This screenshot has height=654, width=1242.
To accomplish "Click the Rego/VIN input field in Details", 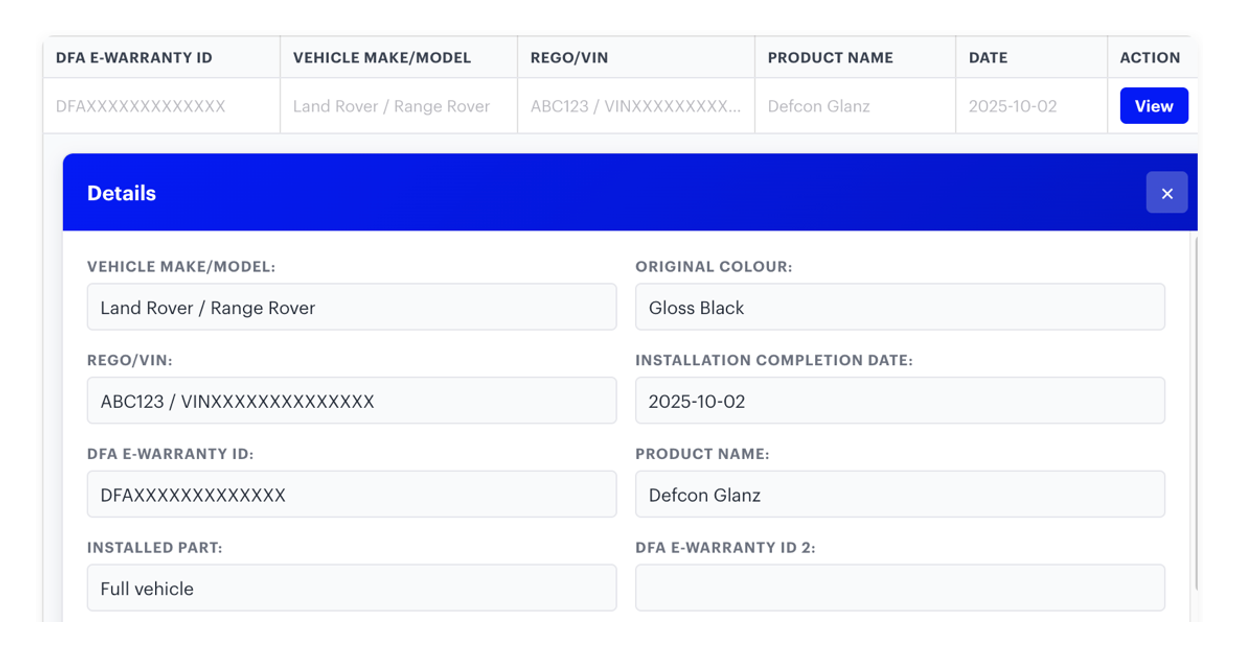I will [351, 401].
